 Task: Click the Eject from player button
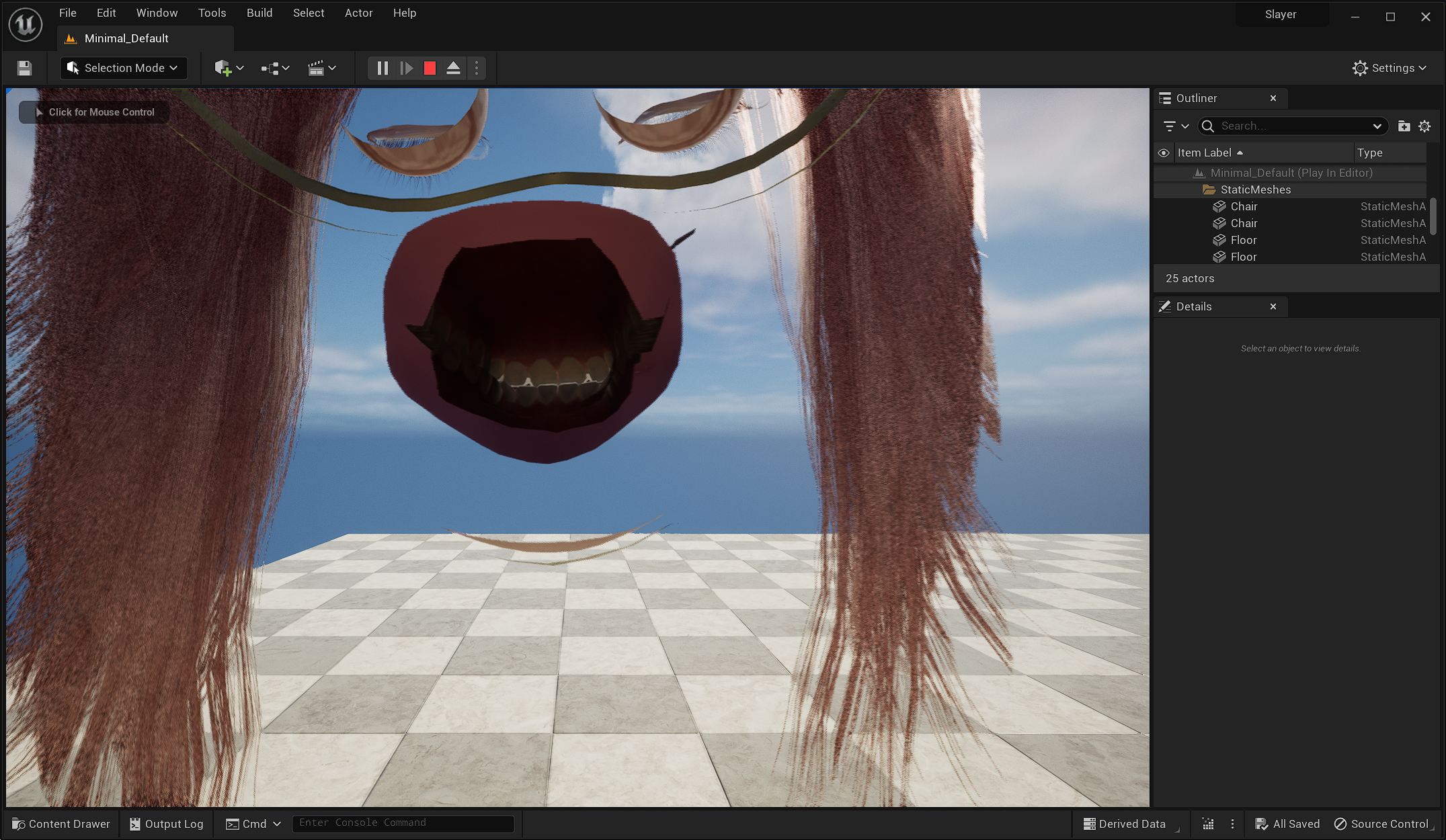[453, 68]
